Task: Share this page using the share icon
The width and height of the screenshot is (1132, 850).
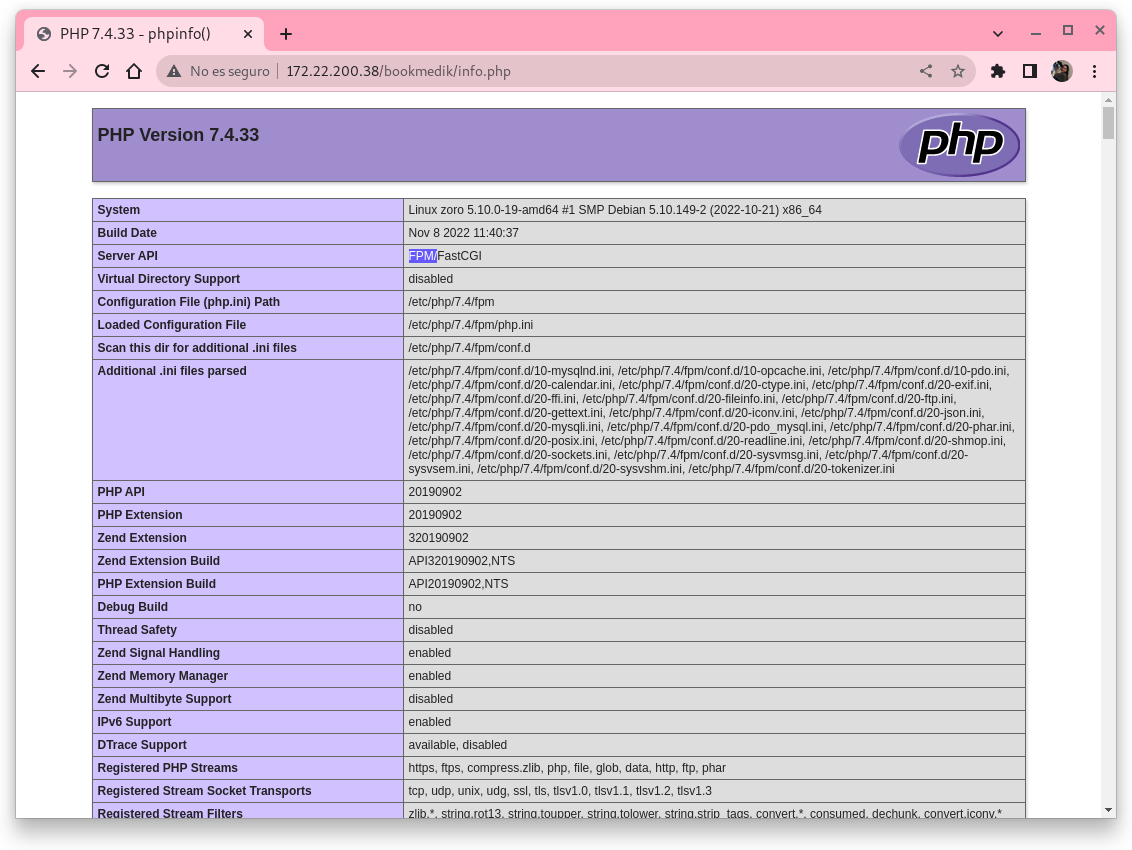Action: point(926,71)
